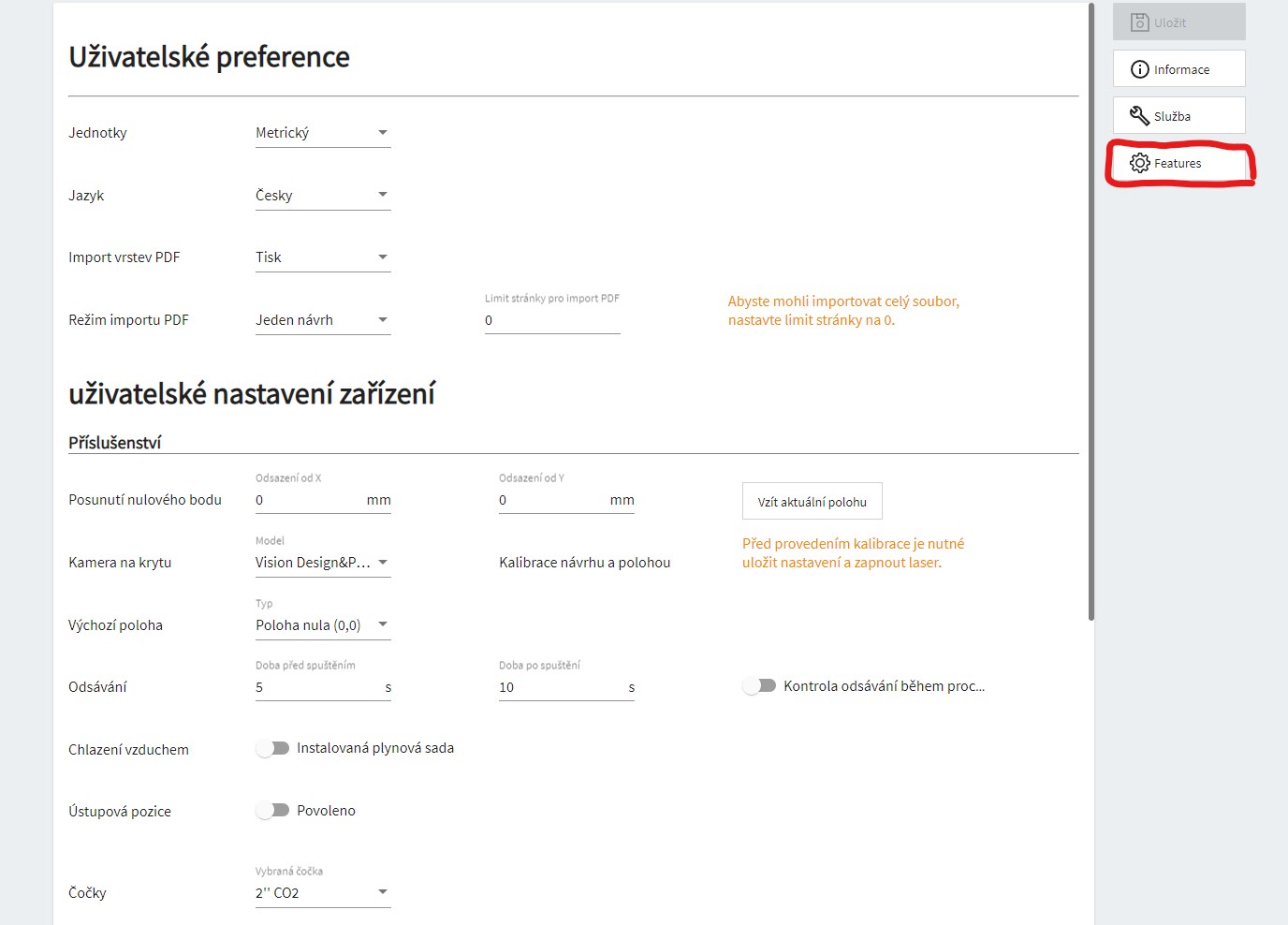1288x925 pixels.
Task: Click the Kalibrace návrhu a polohou link
Action: click(x=584, y=563)
